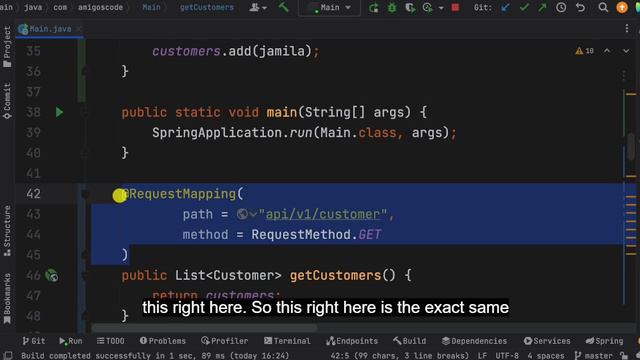Close the Main.java tab
This screenshot has width=640, height=360.
(x=78, y=29)
